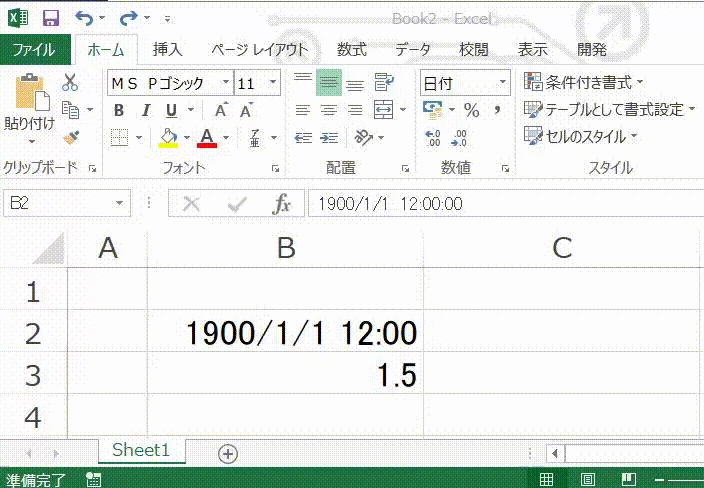Align text left icon
704x488 pixels.
point(303,110)
